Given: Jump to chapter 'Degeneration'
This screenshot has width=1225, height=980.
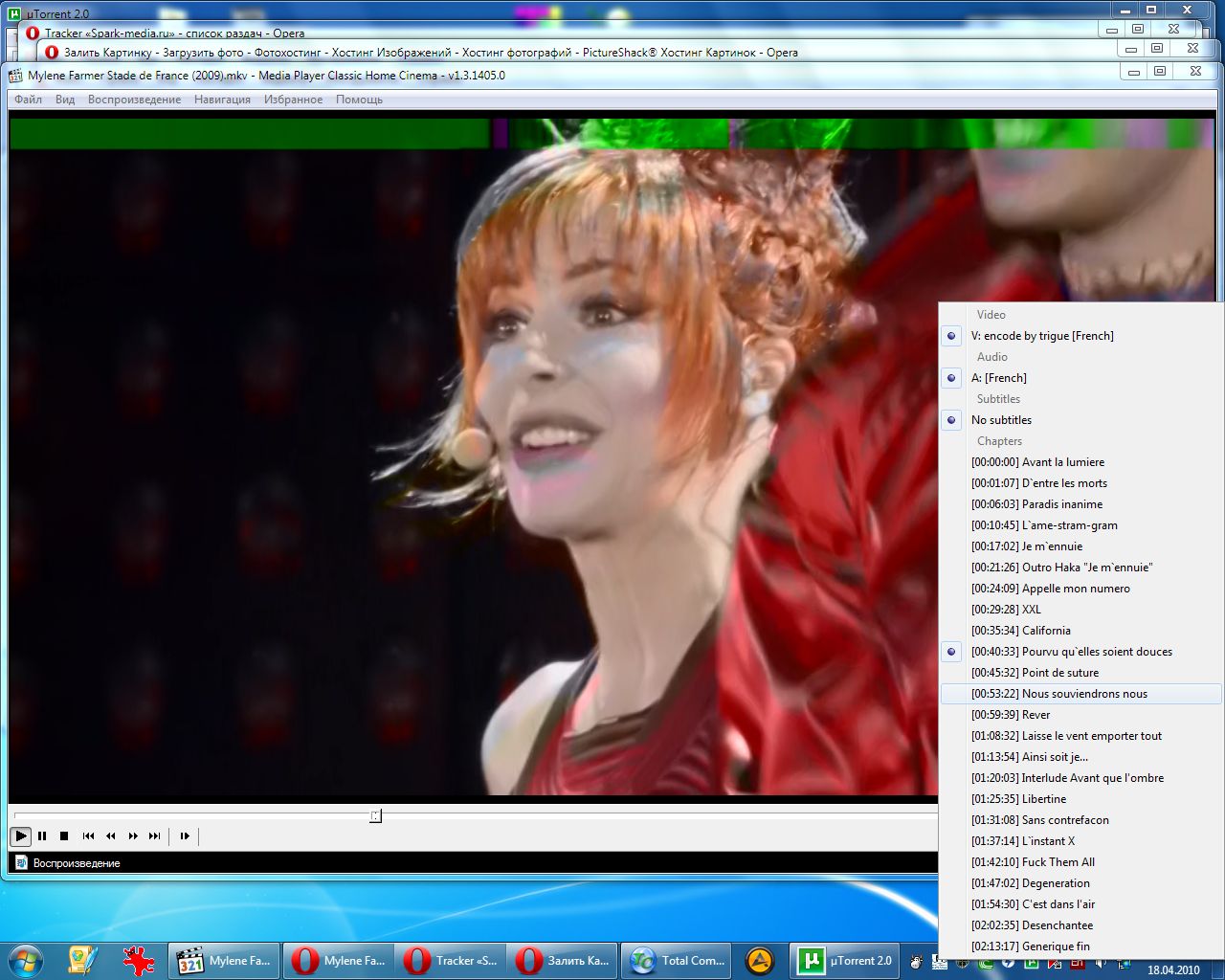Looking at the screenshot, I should click(x=1081, y=883).
